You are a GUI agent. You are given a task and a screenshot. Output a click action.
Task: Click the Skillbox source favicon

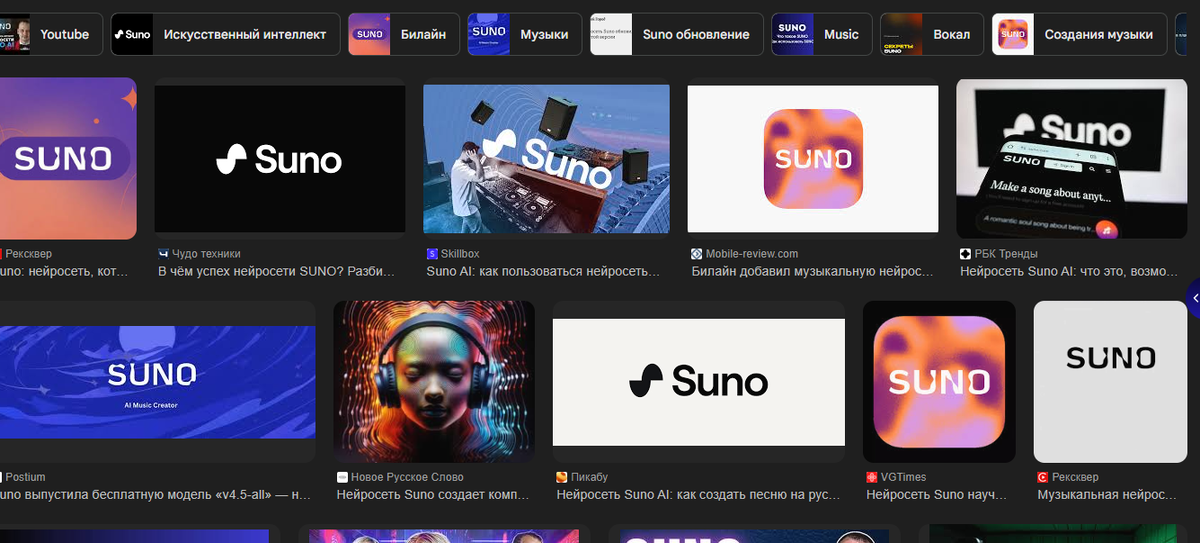[432, 254]
